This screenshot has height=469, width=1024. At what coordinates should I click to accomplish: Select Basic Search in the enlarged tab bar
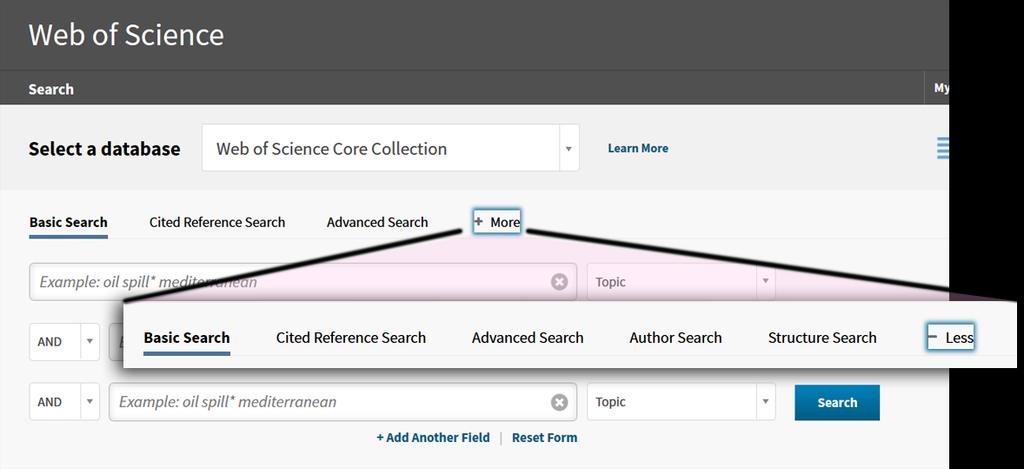click(187, 338)
